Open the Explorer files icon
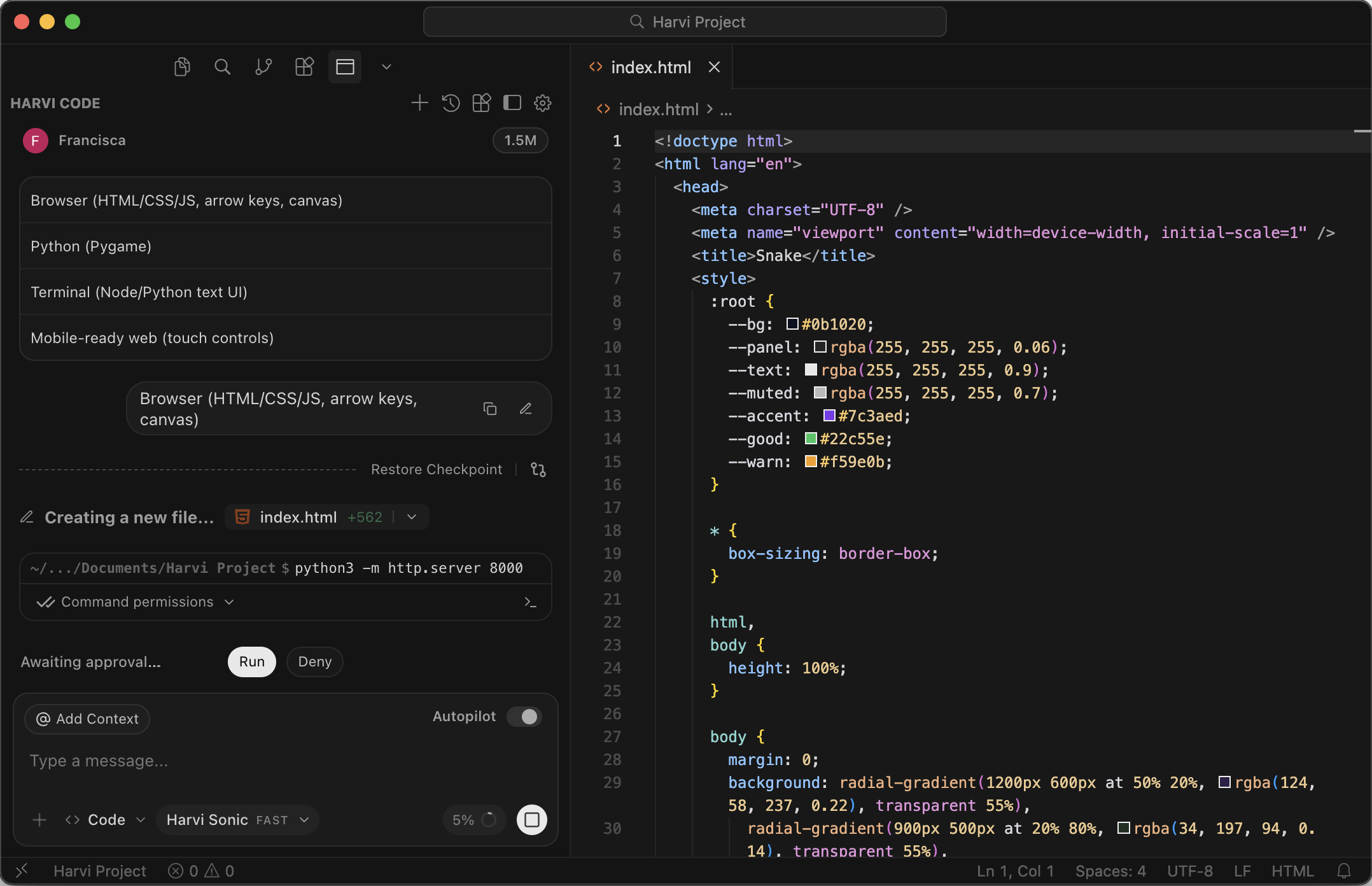Image resolution: width=1372 pixels, height=886 pixels. (x=182, y=67)
